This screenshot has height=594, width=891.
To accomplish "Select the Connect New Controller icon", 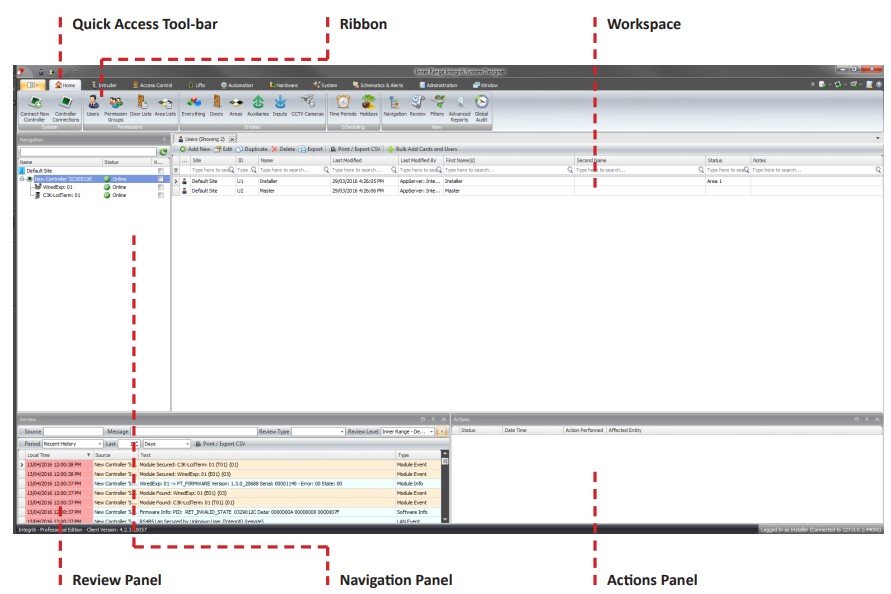I will click(x=37, y=106).
